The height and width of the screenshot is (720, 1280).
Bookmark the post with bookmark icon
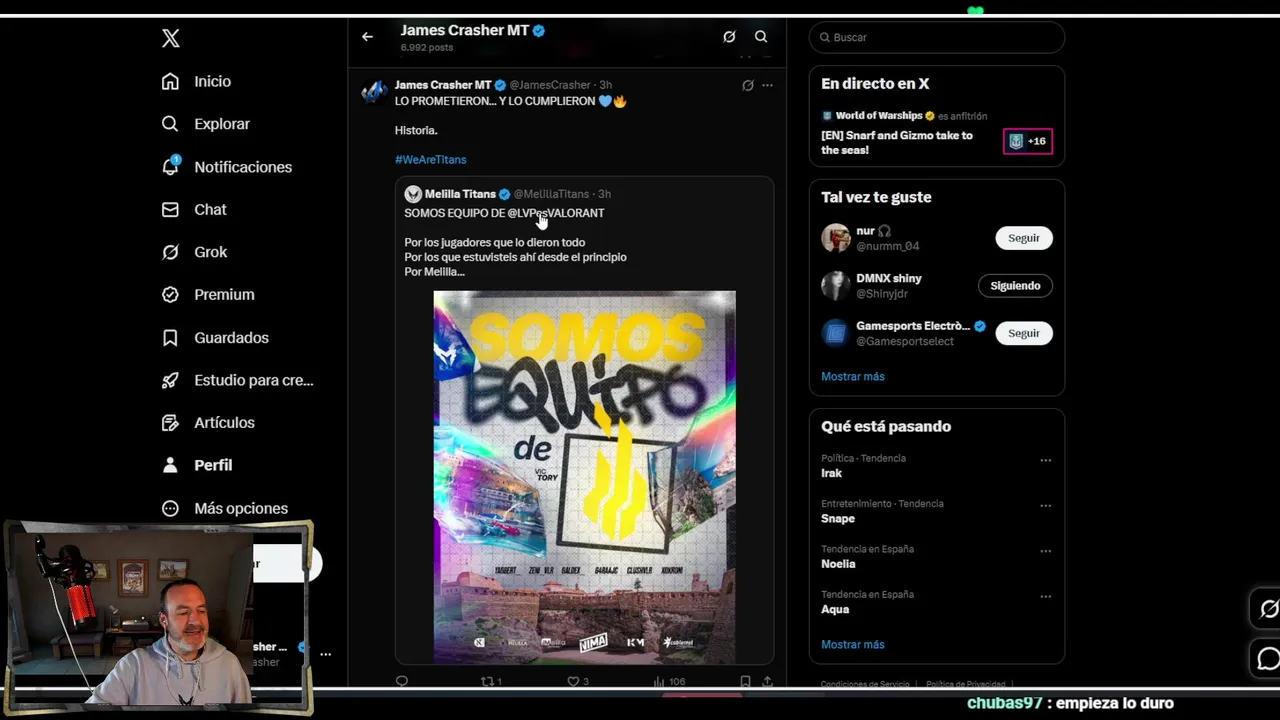pyautogui.click(x=745, y=681)
